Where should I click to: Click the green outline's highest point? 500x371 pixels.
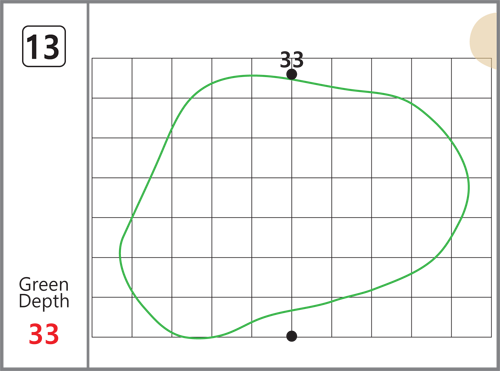pos(253,76)
